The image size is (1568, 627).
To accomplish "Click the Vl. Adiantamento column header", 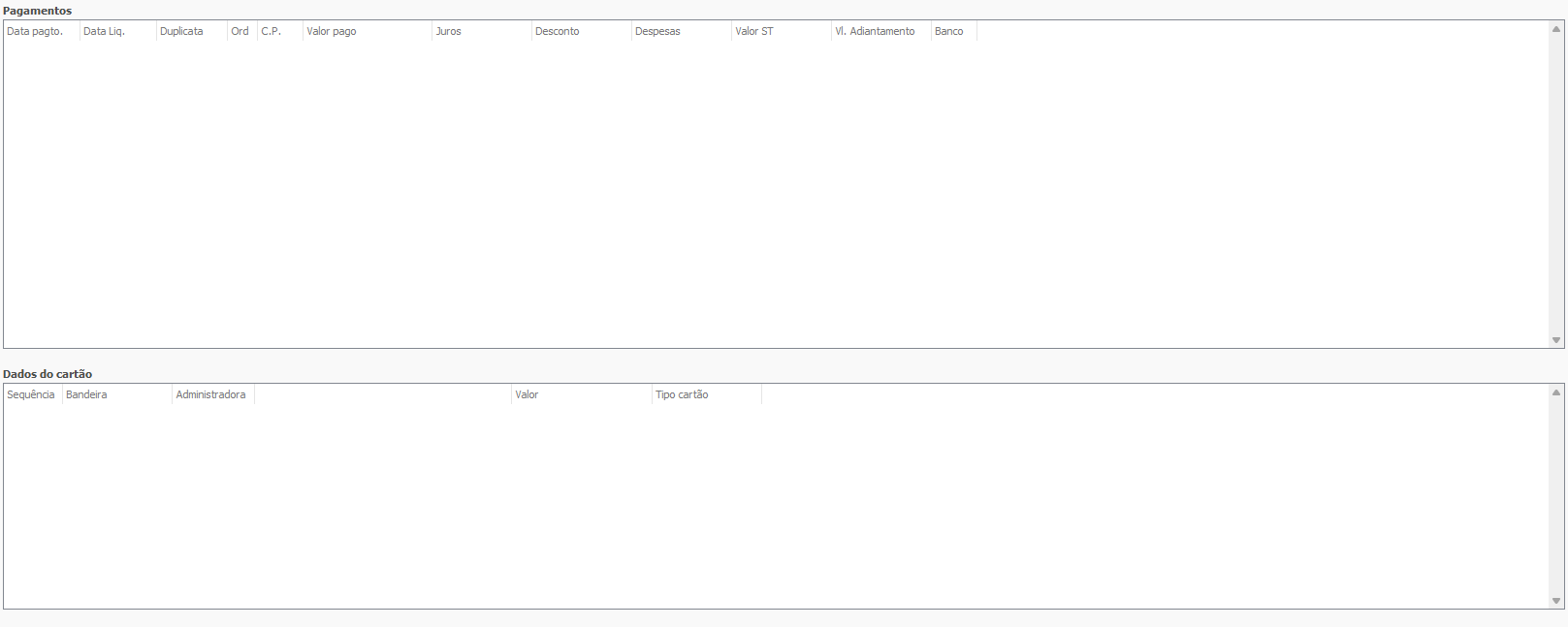I will pos(880,31).
